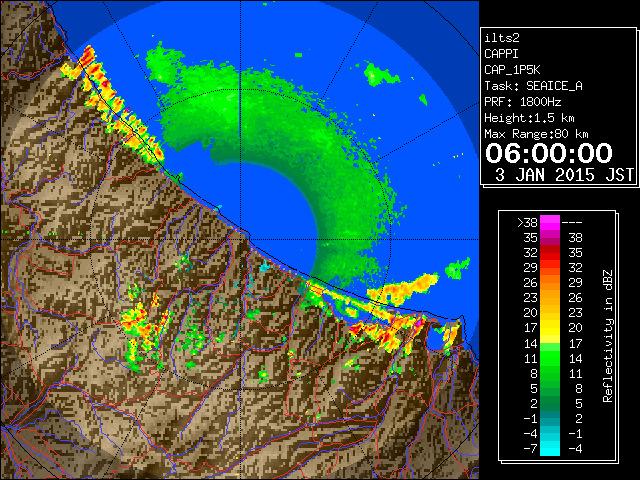
Task: Pick the purple 35–38 dBZ legend band
Action: click(x=550, y=238)
